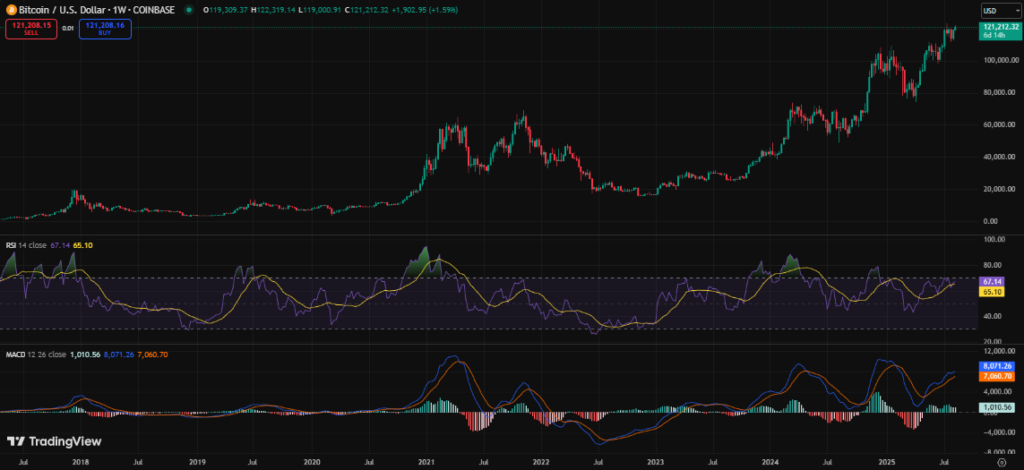Click the -4,000.00 label on MACD axis
1024x470 pixels.
(1000, 432)
